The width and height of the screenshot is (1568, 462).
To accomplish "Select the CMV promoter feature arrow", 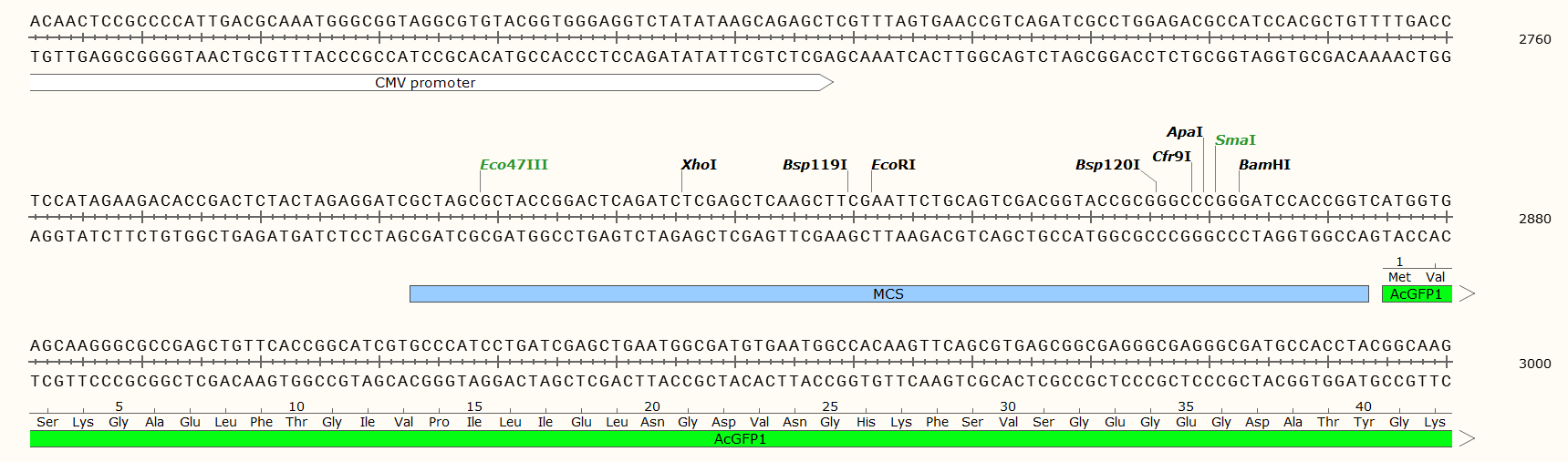I will (425, 83).
